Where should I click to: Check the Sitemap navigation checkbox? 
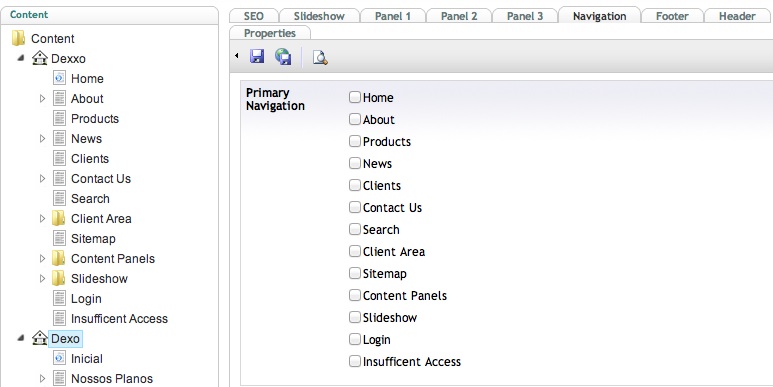click(355, 273)
